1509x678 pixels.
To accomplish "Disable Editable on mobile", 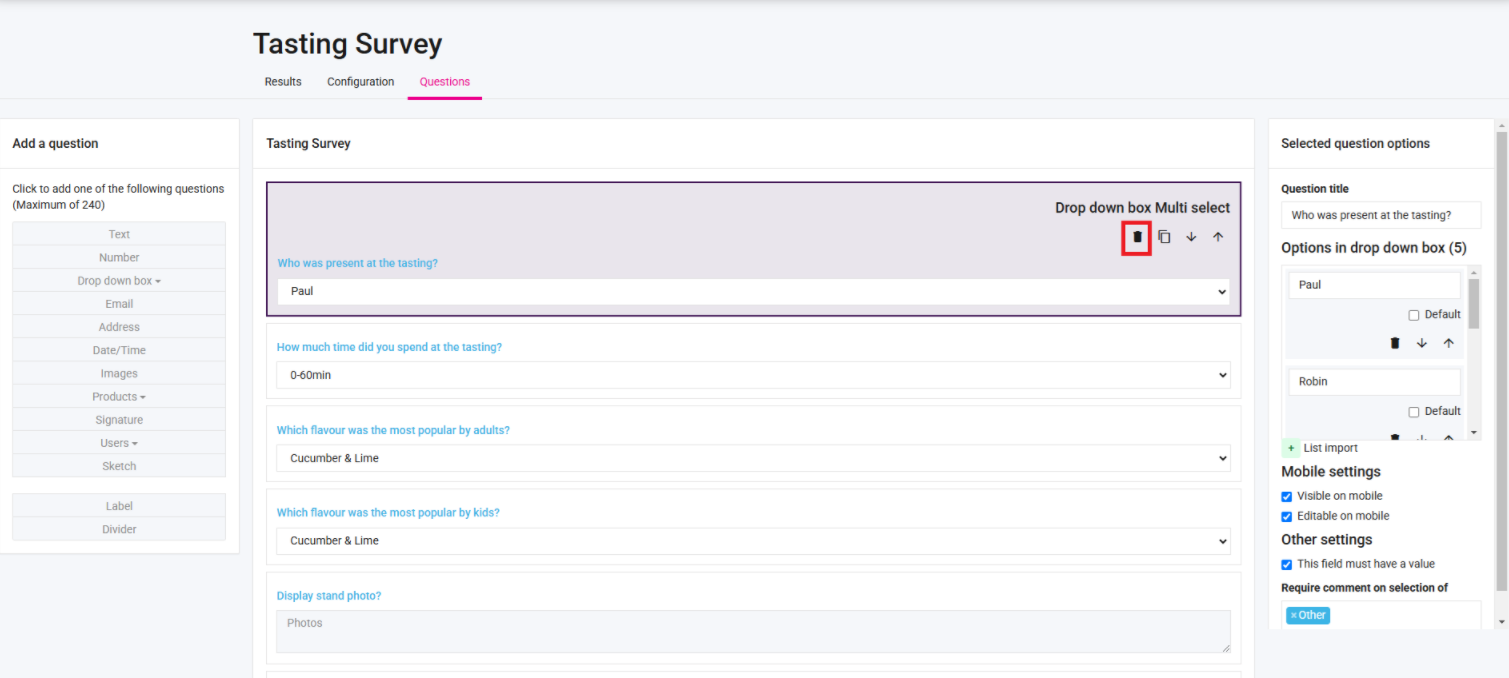I will (x=1287, y=516).
